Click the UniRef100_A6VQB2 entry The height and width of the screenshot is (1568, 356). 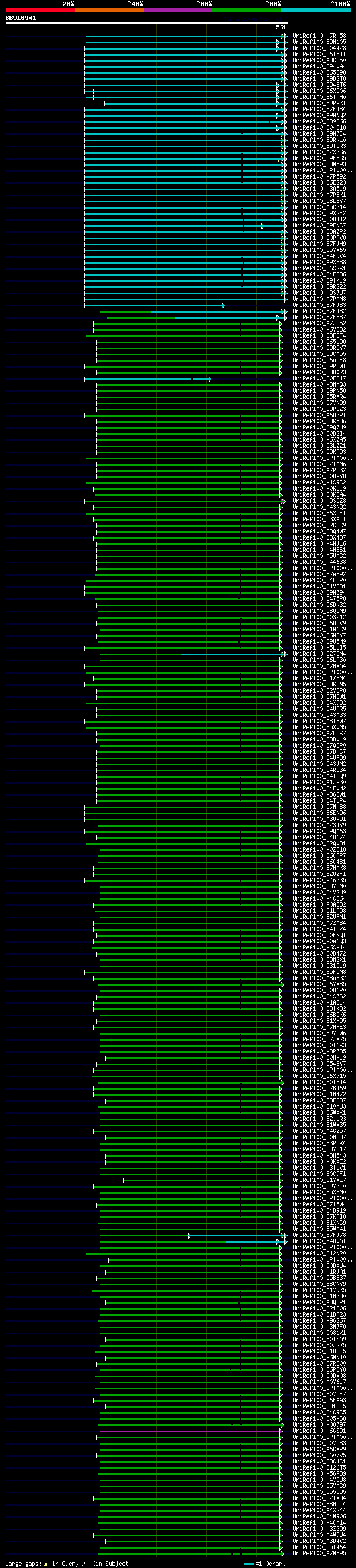pos(319,329)
